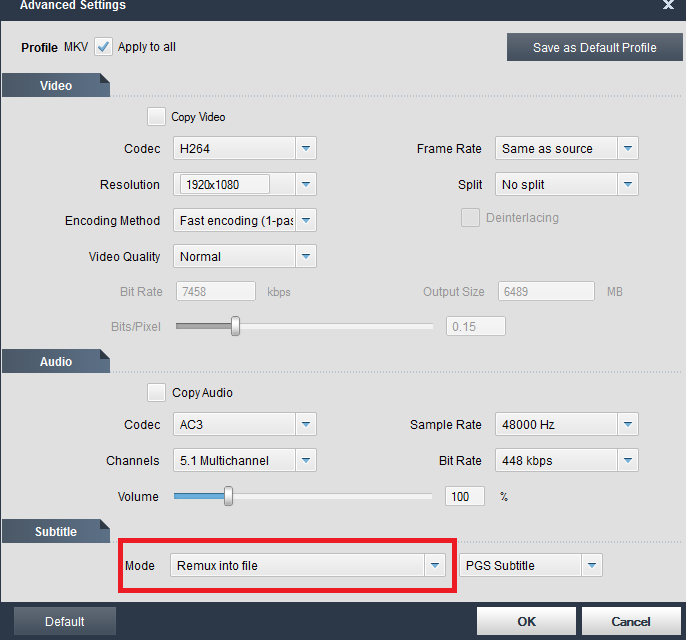
Task: Toggle the Apply to all checkbox
Action: click(104, 47)
